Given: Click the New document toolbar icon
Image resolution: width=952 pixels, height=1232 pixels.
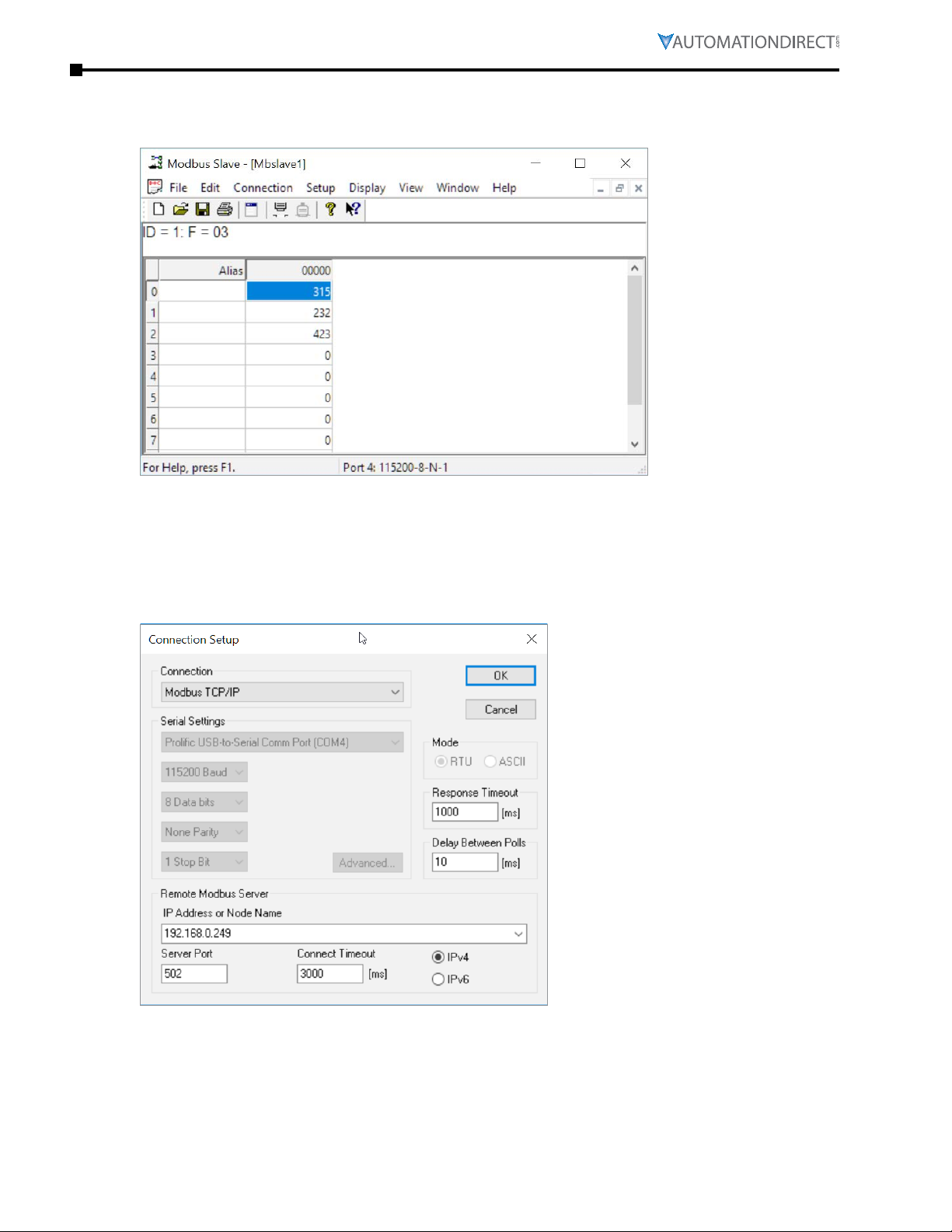Looking at the screenshot, I should click(x=159, y=209).
